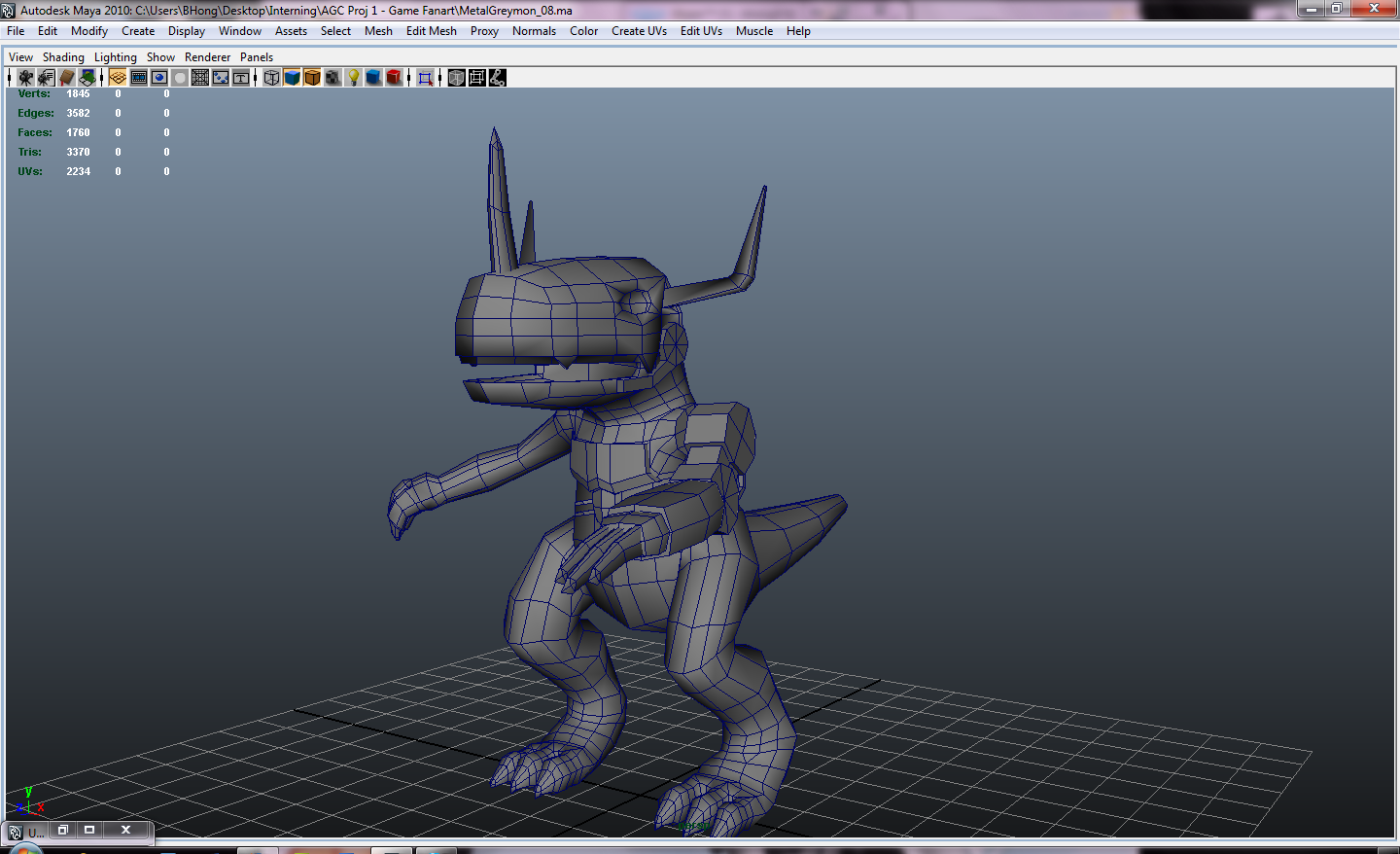The height and width of the screenshot is (854, 1400).
Task: Click the 'Faces:' label in the HUD
Action: (x=35, y=132)
